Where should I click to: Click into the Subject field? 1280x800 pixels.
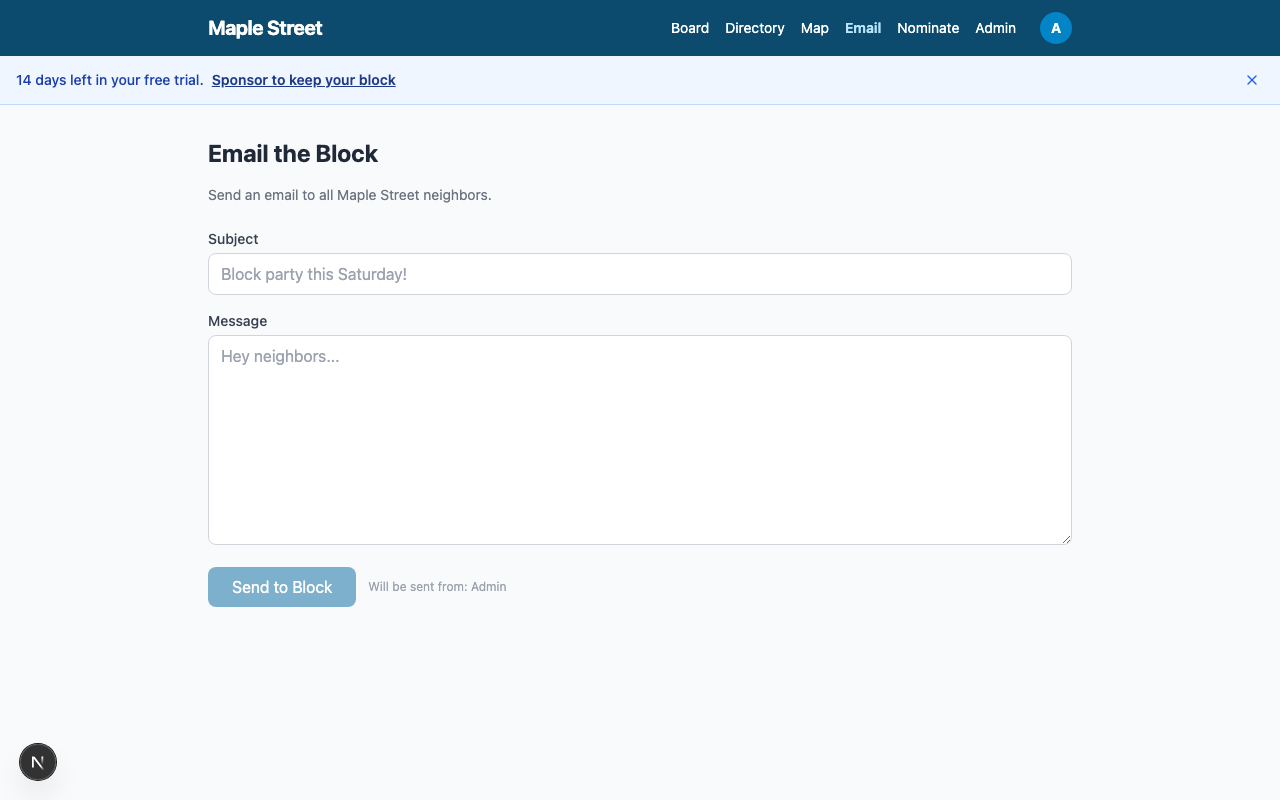(640, 274)
